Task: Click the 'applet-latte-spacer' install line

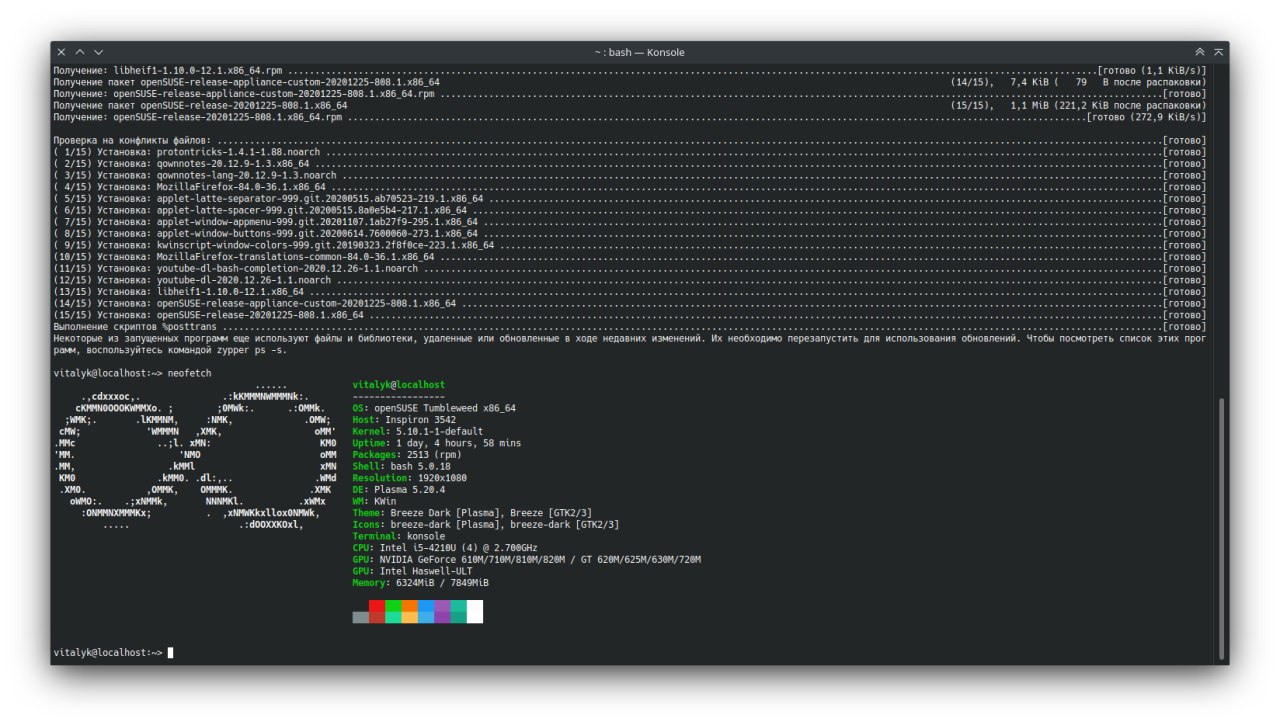Action: [x=630, y=210]
